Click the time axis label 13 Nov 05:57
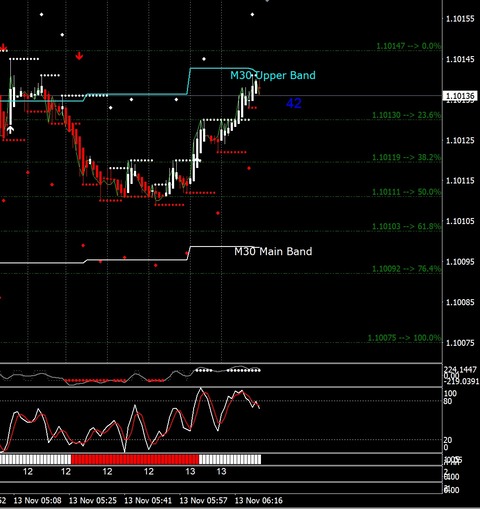 pos(203,501)
